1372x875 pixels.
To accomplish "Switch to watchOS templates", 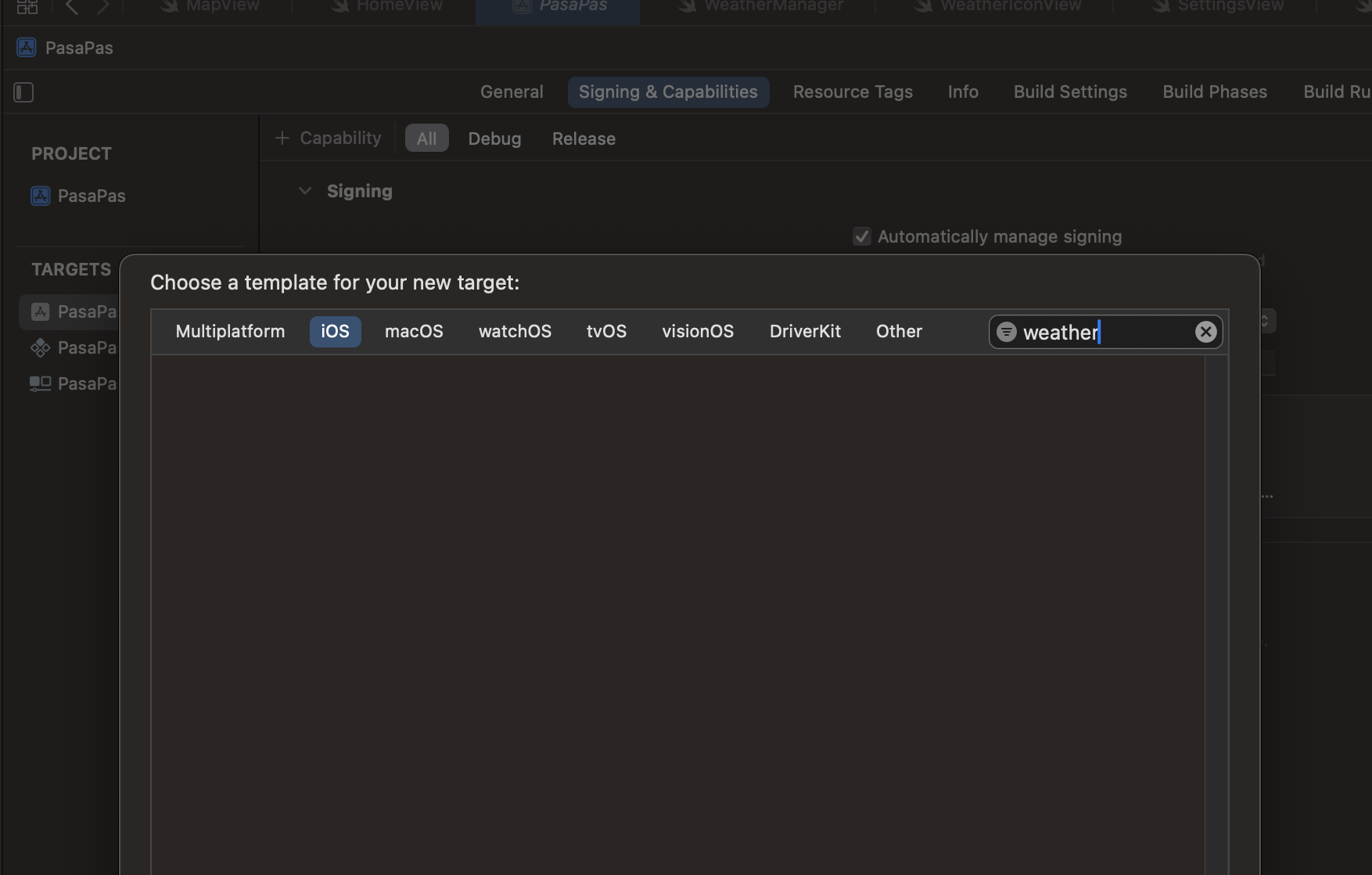I will point(515,331).
